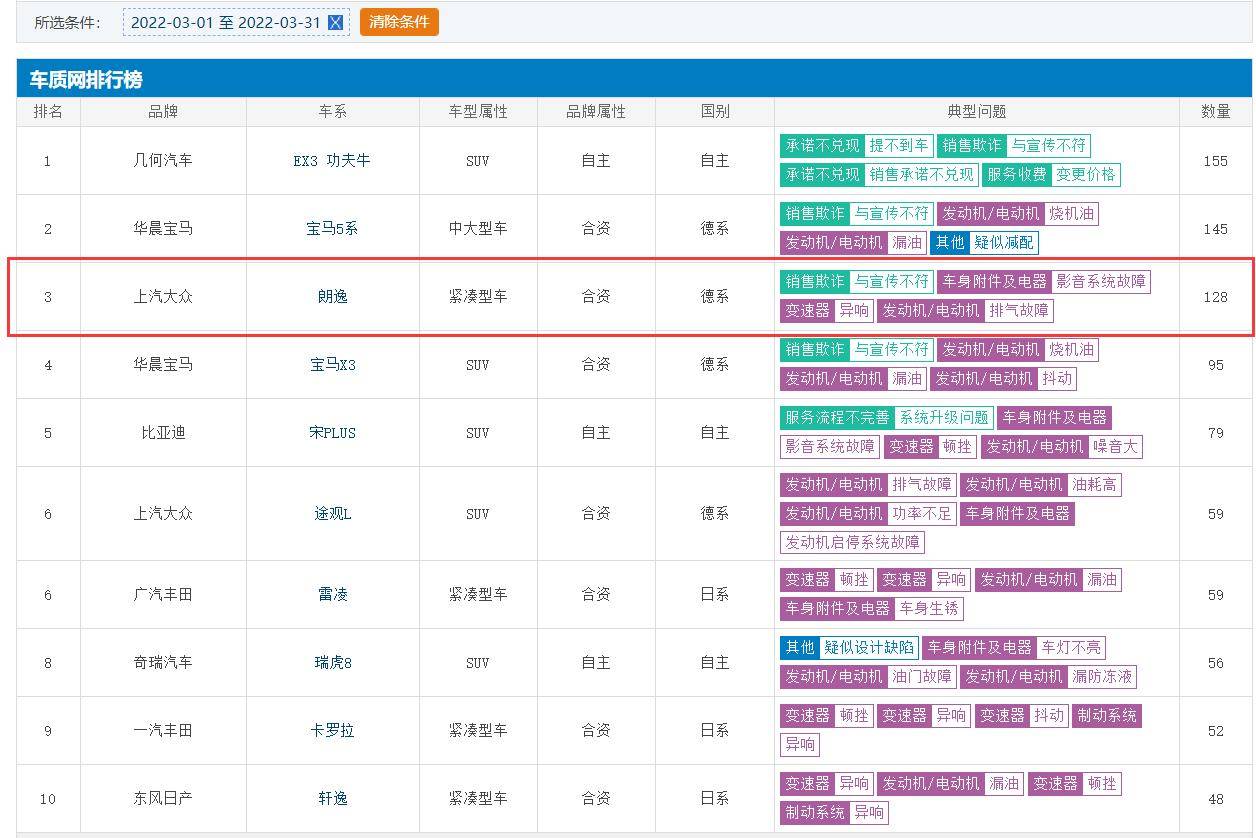
Task: Select the 提不到车 issue tag for EX3
Action: (x=899, y=146)
